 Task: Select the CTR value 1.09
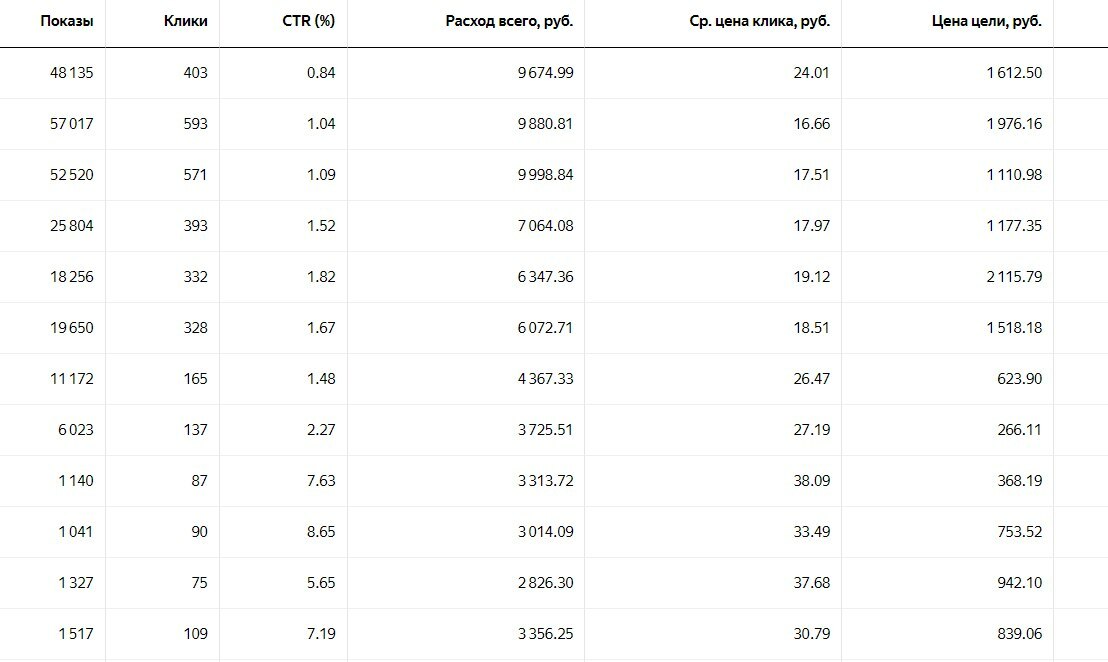(321, 175)
